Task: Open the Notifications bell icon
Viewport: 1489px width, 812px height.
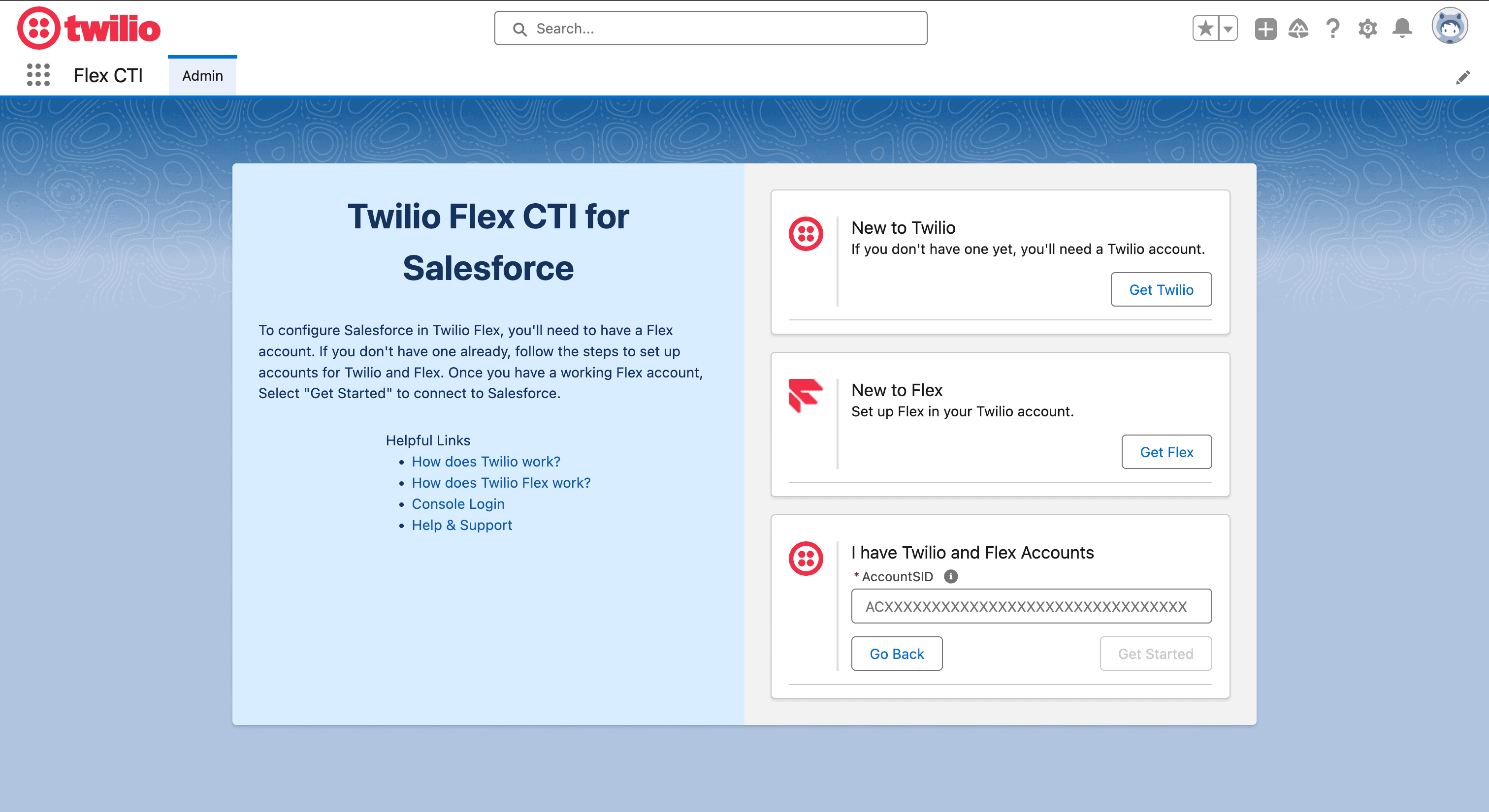Action: (1402, 29)
